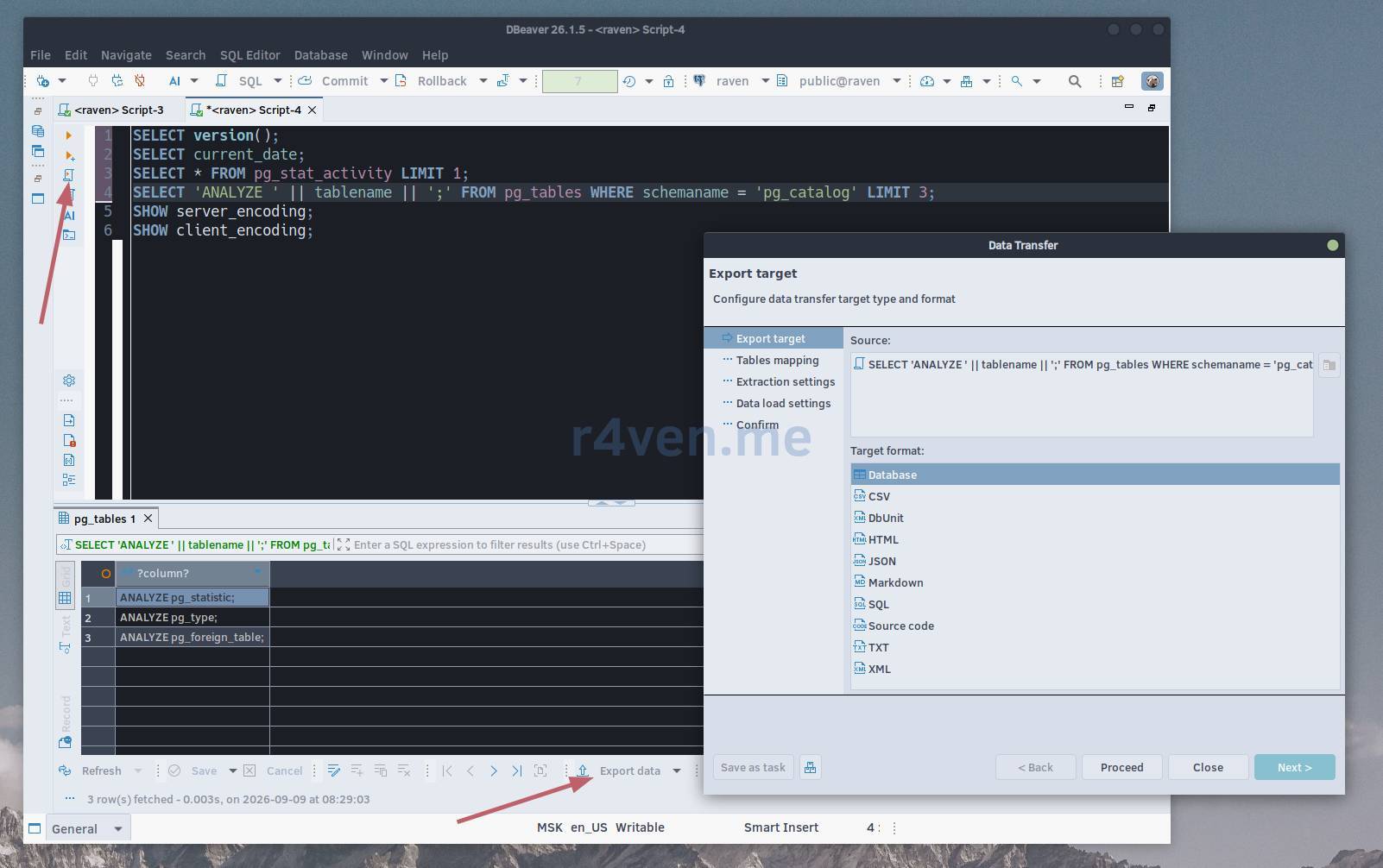Click the transaction lock icon in toolbar
The image size is (1383, 868).
pyautogui.click(x=668, y=81)
